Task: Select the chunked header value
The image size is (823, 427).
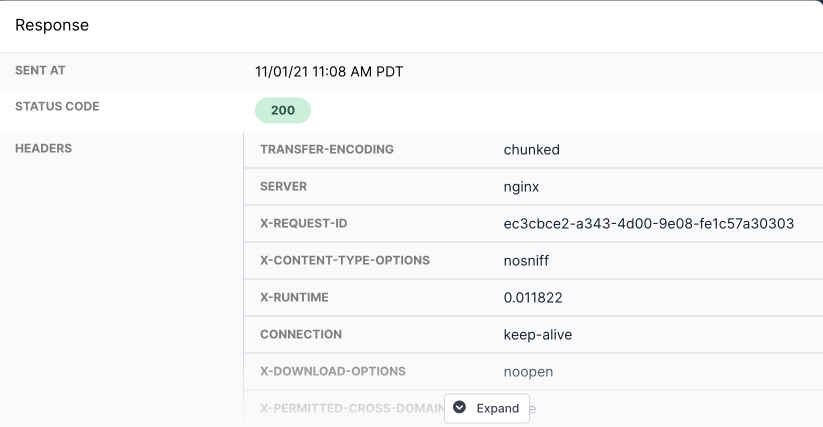Action: pyautogui.click(x=531, y=150)
